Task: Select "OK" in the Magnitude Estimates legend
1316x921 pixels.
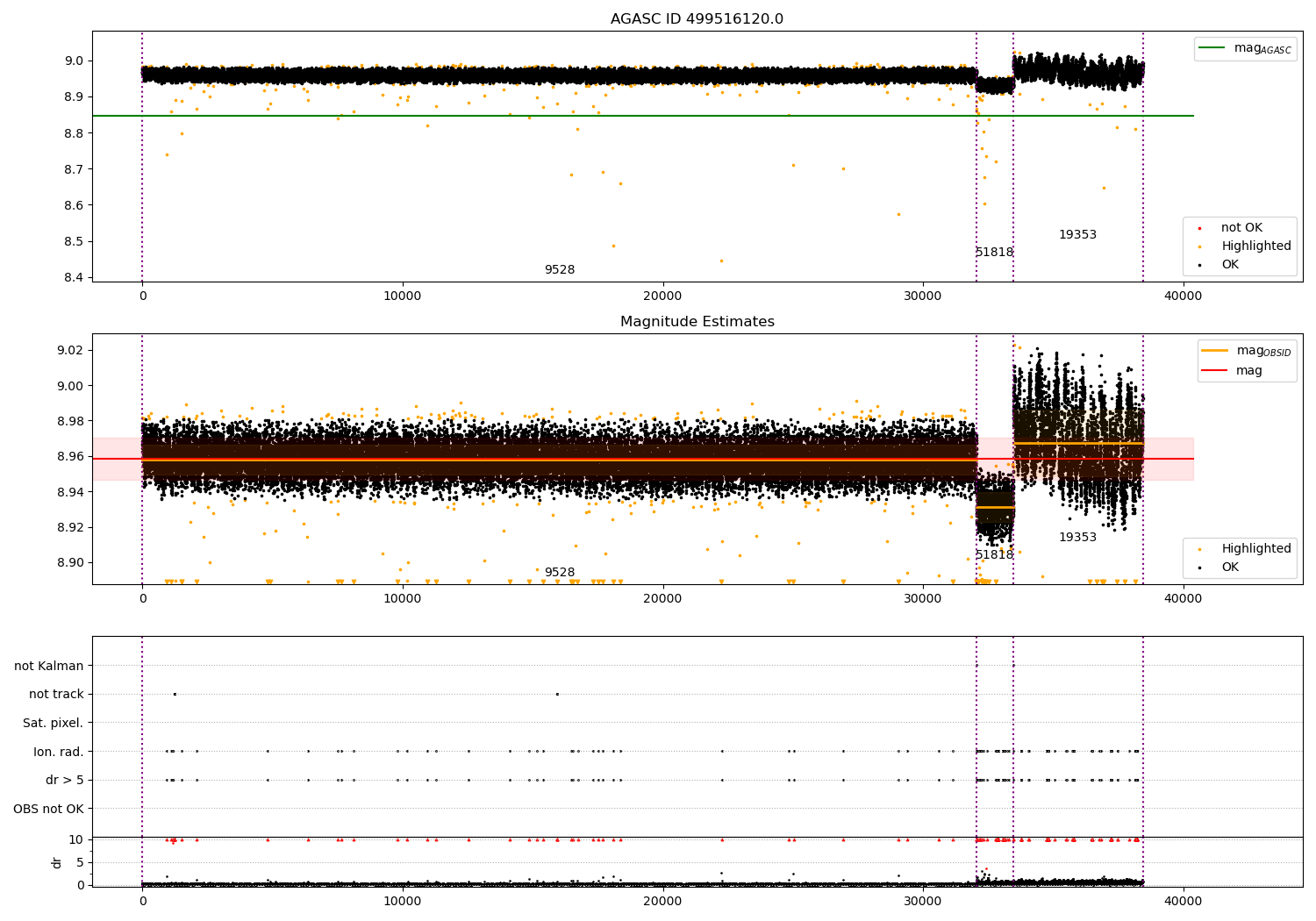Action: (1230, 568)
